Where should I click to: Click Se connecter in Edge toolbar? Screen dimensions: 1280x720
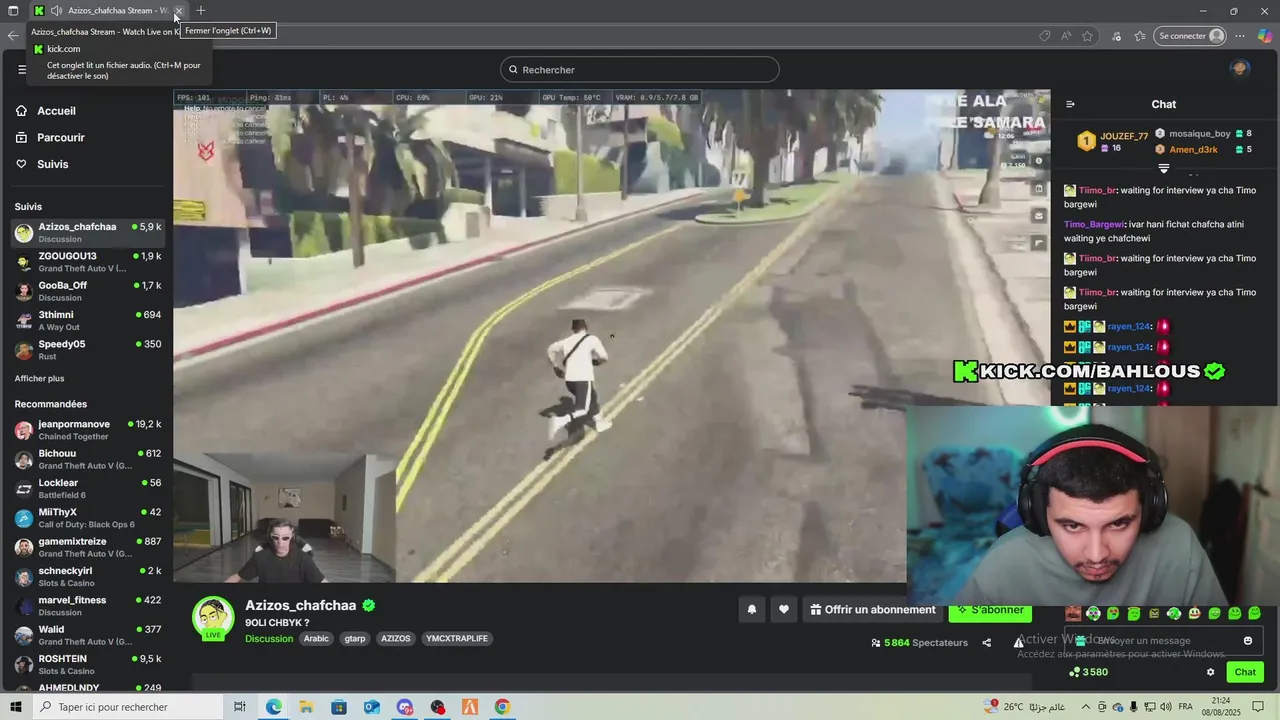coord(1191,36)
